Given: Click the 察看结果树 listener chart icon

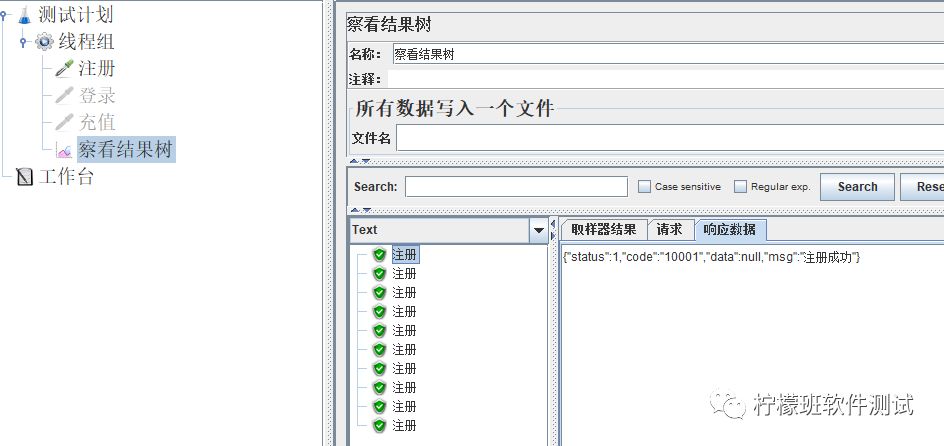Looking at the screenshot, I should 64,150.
